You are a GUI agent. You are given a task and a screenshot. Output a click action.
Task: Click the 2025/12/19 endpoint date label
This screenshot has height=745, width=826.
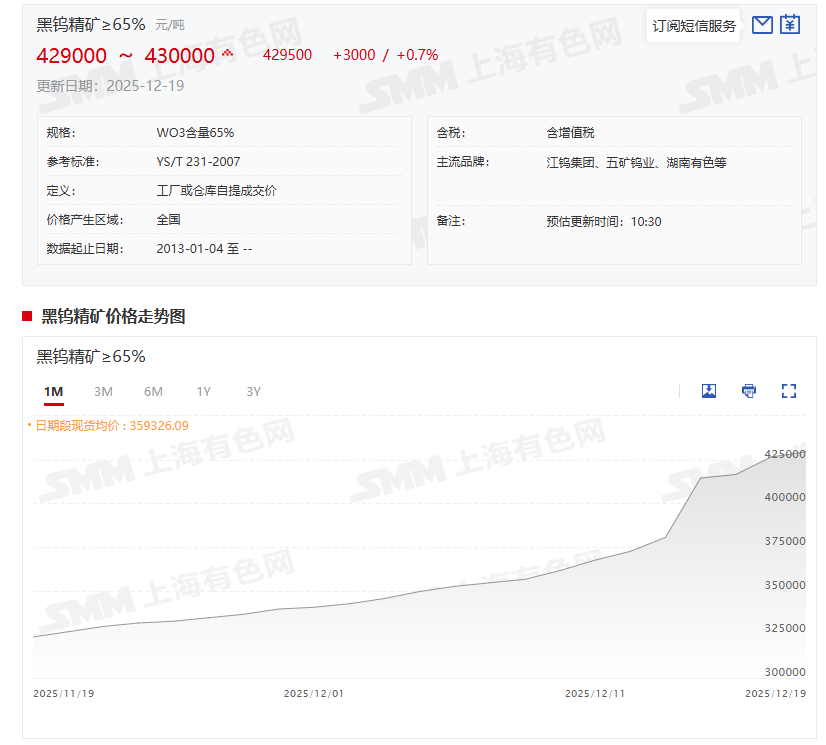(775, 693)
